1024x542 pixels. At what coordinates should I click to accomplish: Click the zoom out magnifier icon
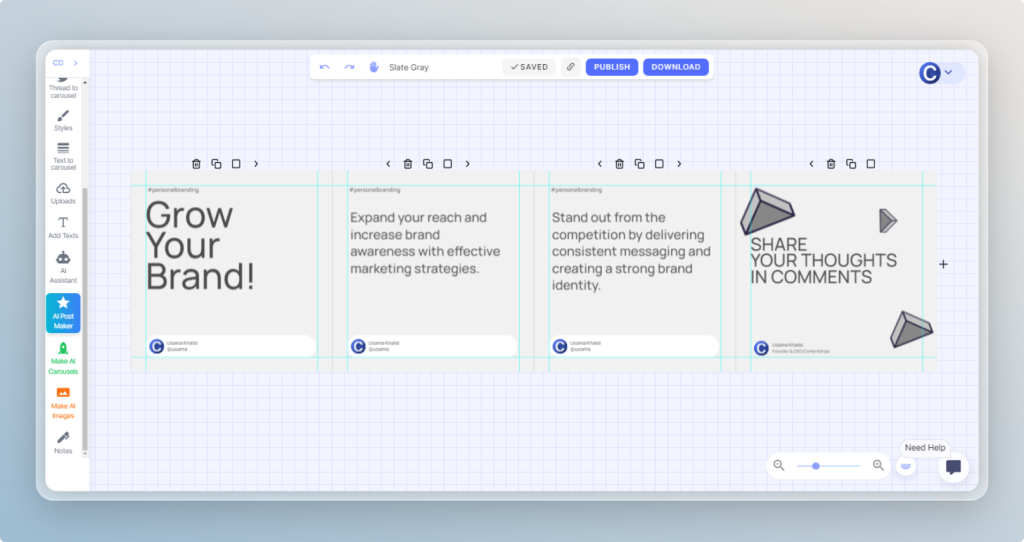(x=779, y=465)
